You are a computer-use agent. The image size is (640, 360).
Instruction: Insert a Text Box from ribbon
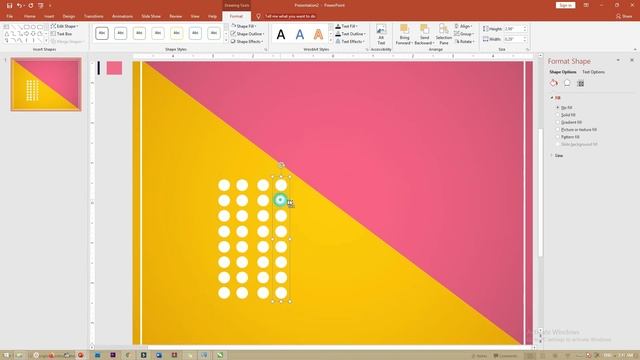(x=62, y=34)
